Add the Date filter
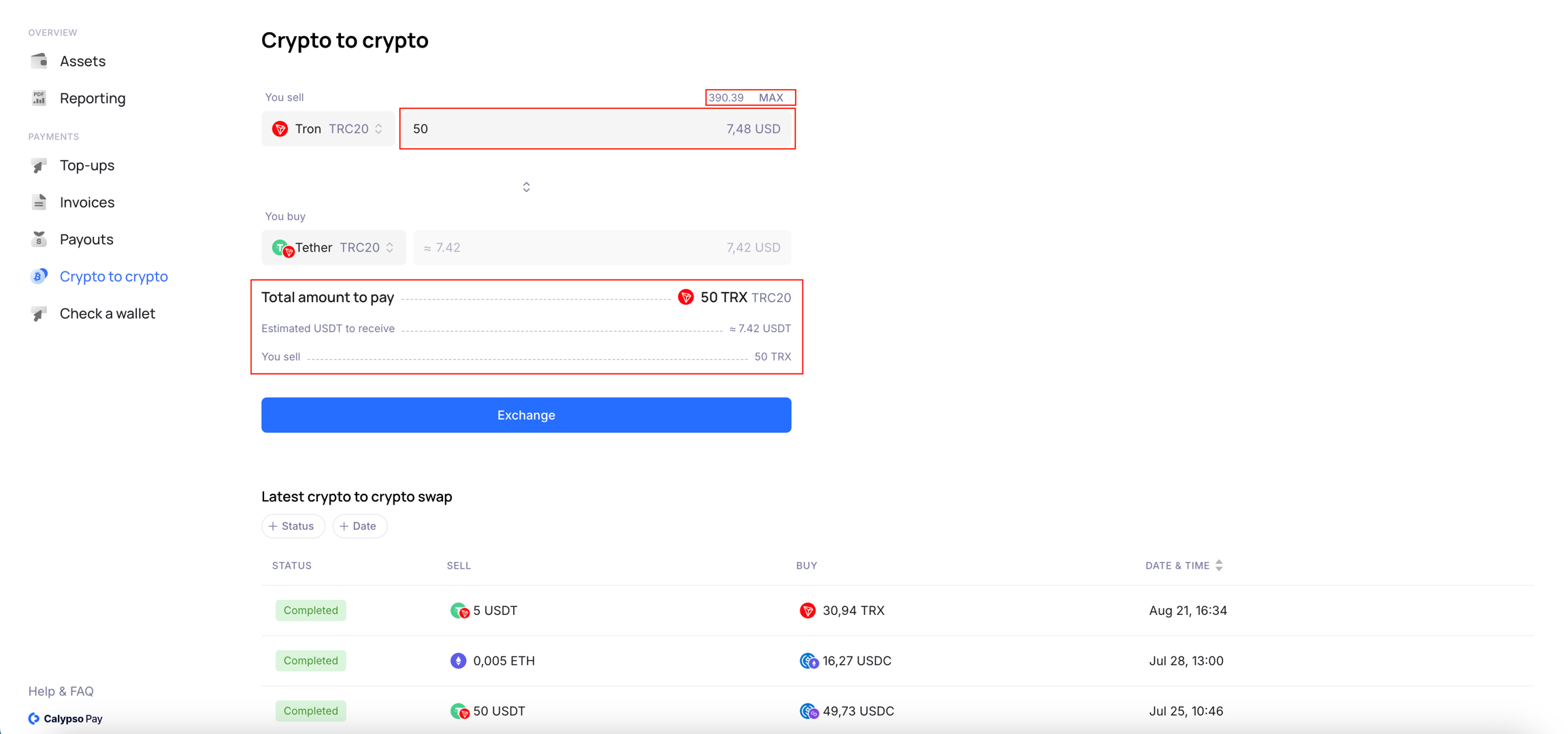 click(359, 526)
